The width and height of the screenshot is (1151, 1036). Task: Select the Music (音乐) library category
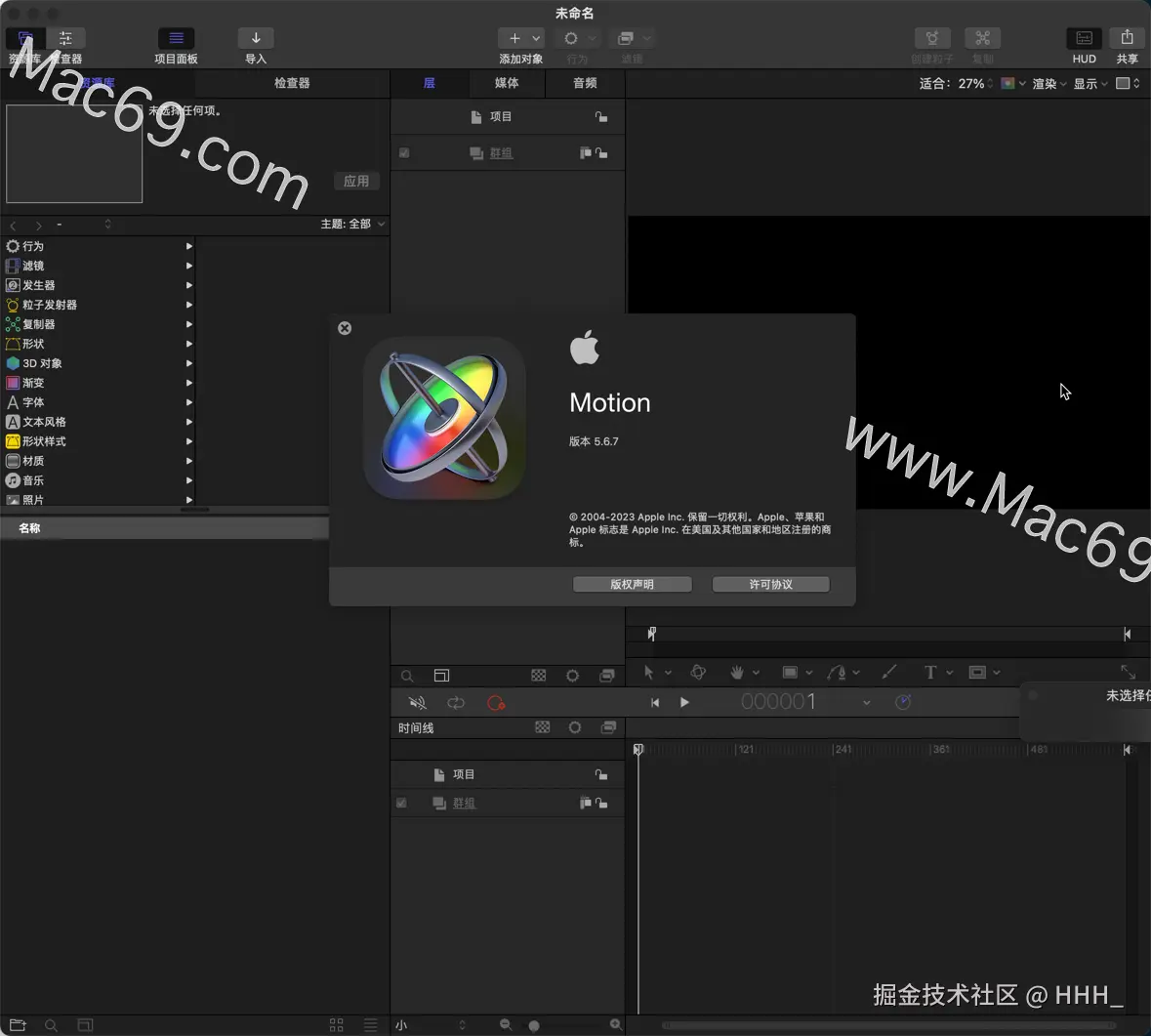point(100,480)
